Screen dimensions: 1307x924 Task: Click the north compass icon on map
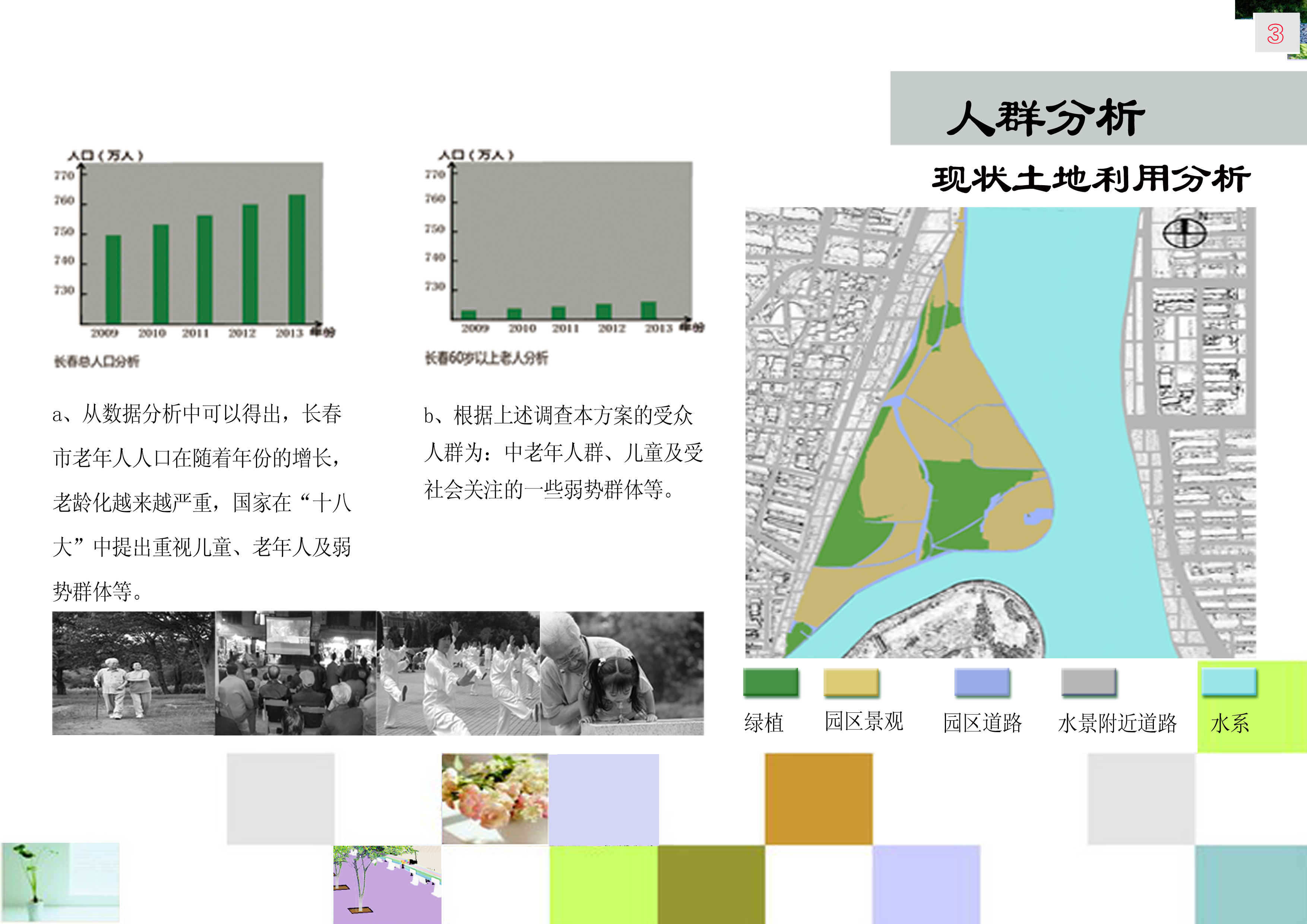coord(1184,232)
